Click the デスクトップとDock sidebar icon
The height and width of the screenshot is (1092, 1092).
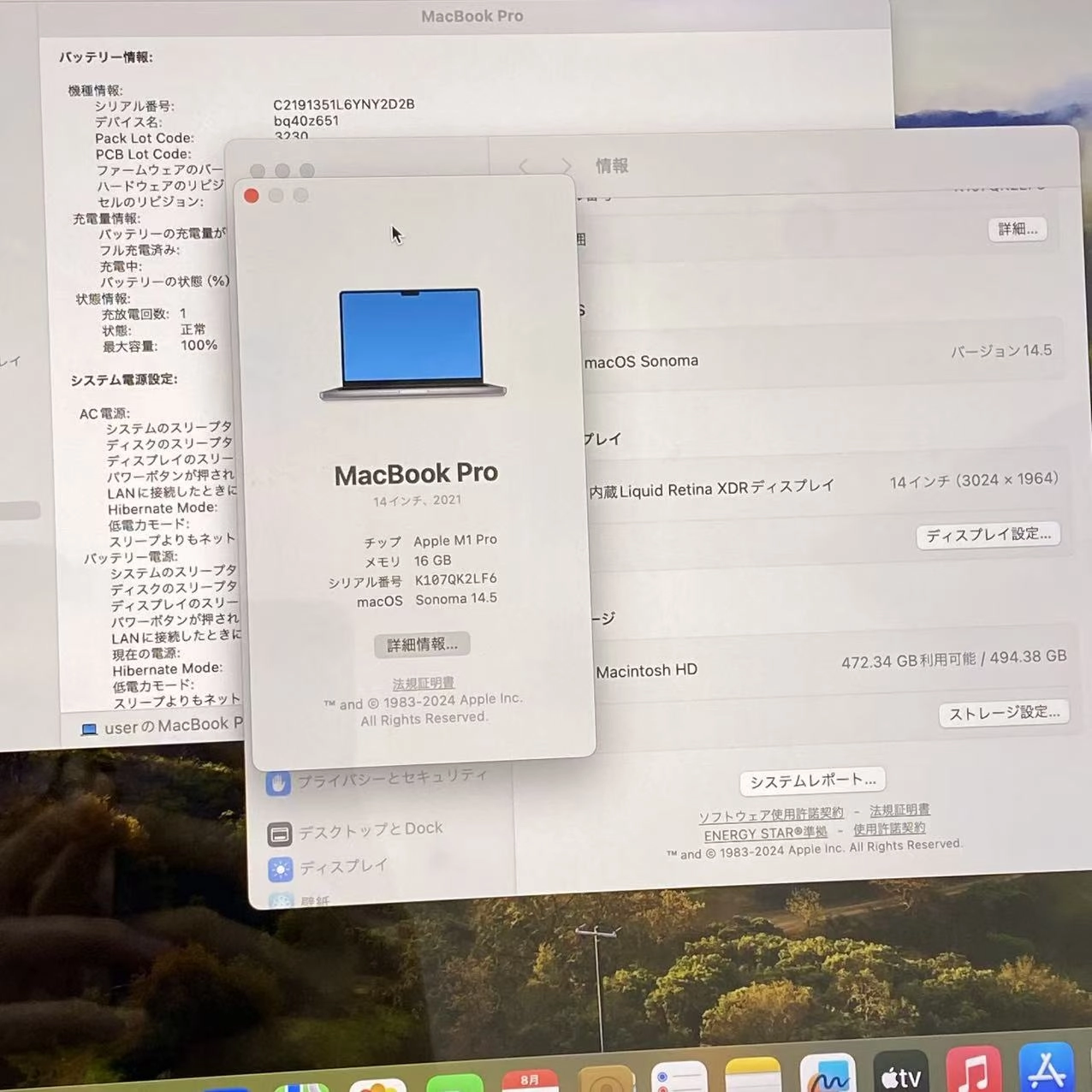pos(279,834)
